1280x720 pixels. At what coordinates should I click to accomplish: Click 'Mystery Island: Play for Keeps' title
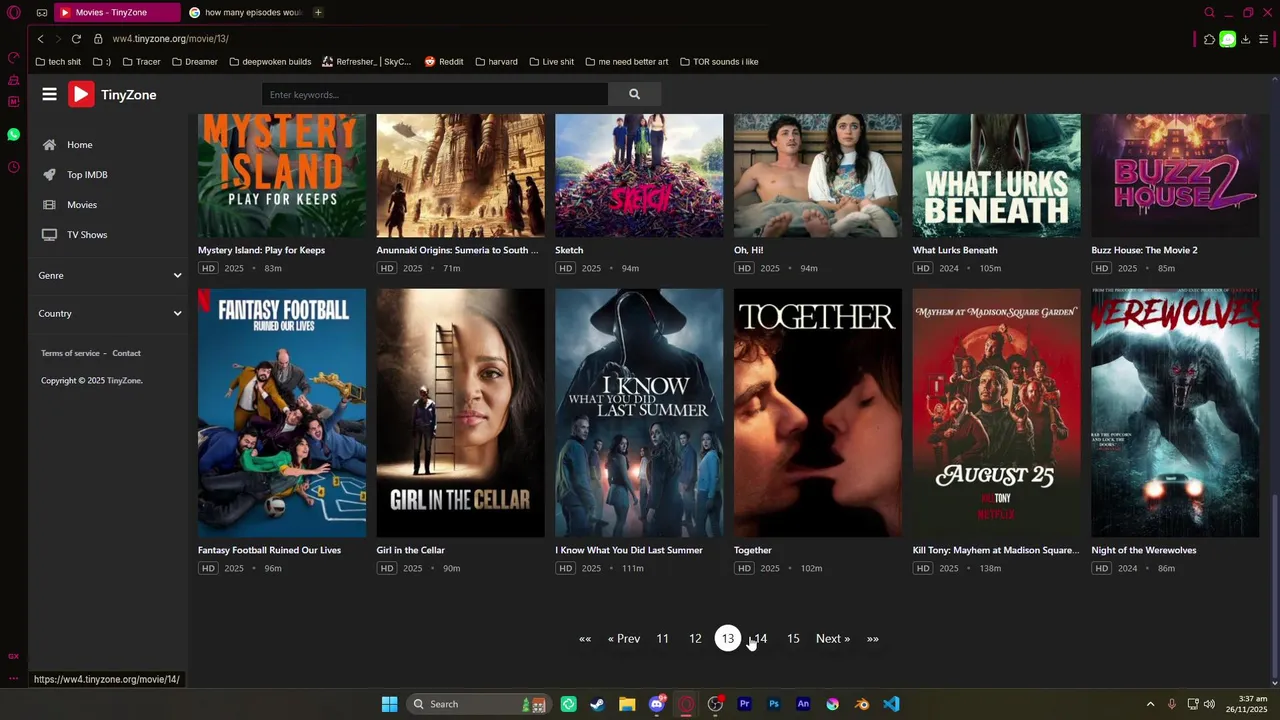click(261, 250)
